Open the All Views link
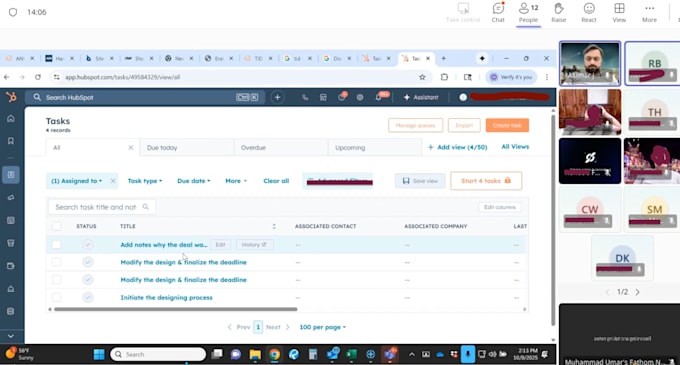Viewport: 680px width, 365px height. tap(515, 147)
